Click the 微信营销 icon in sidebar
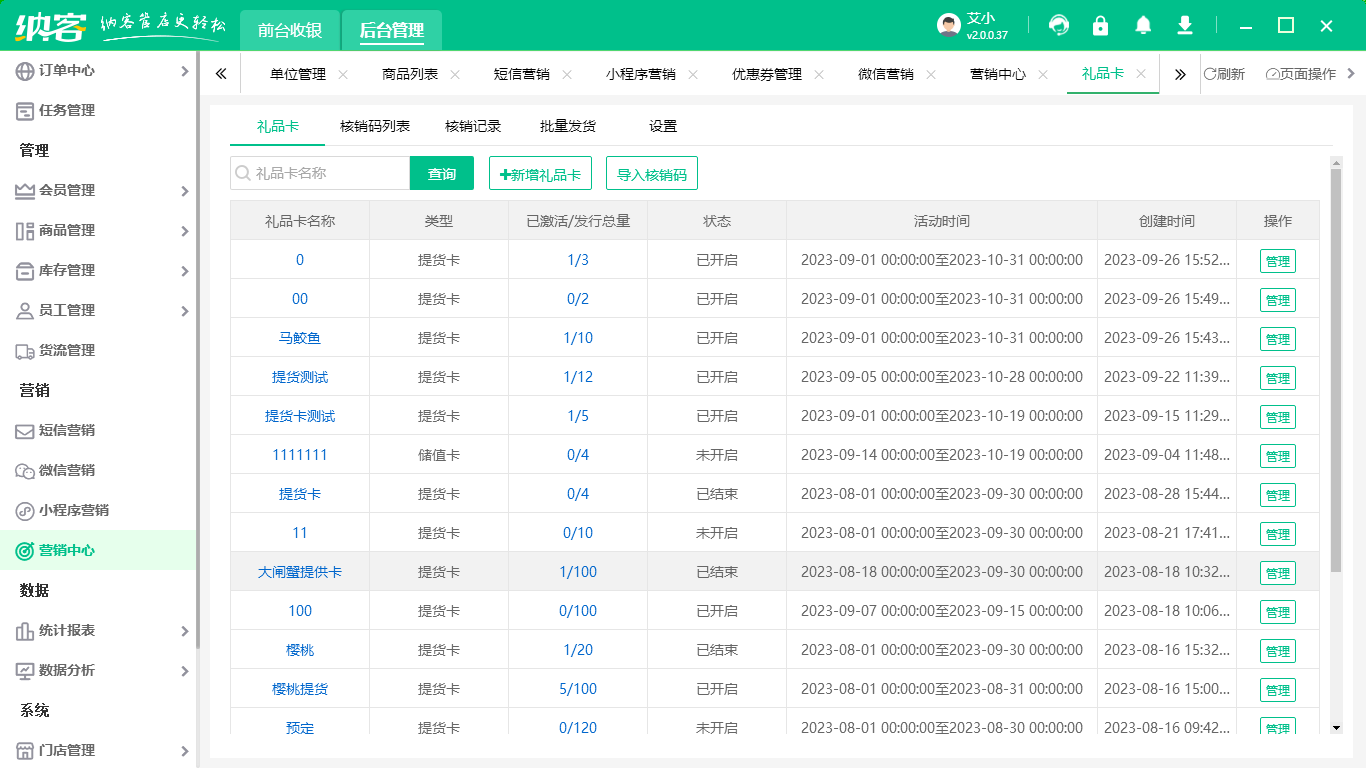1366x768 pixels. 25,471
